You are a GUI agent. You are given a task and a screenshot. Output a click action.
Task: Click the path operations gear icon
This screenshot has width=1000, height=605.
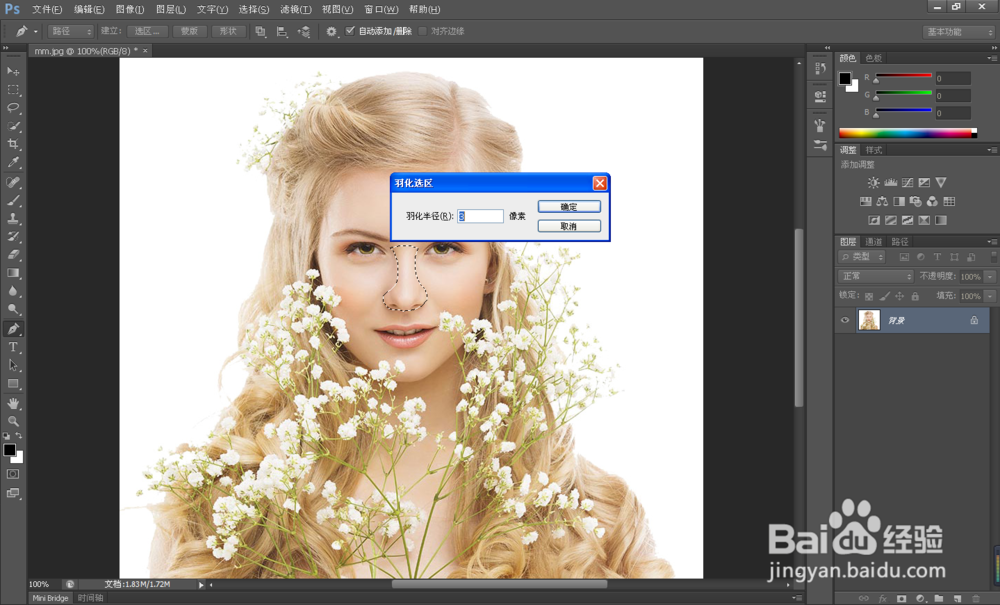point(332,32)
